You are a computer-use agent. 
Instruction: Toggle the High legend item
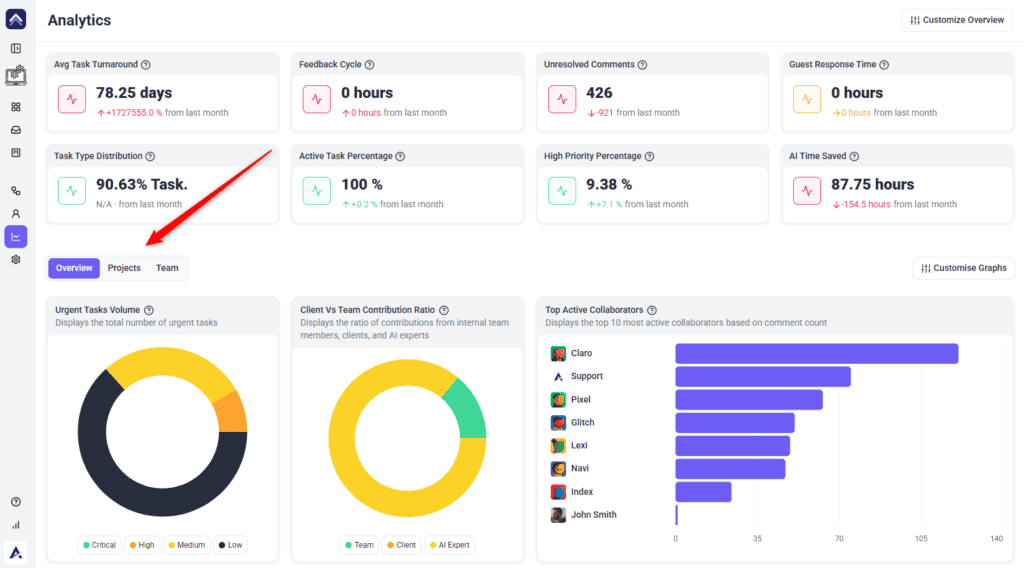point(142,545)
